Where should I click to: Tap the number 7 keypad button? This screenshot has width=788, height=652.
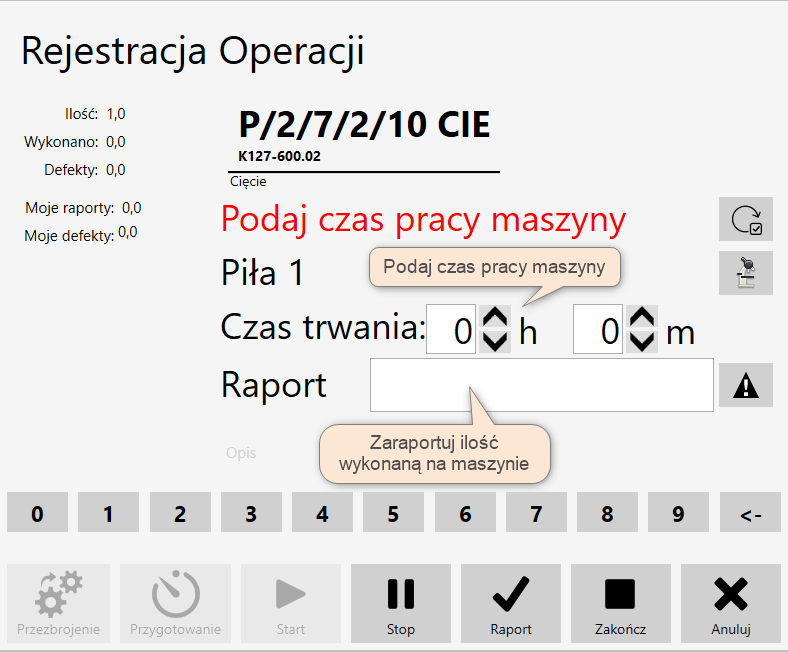[536, 514]
